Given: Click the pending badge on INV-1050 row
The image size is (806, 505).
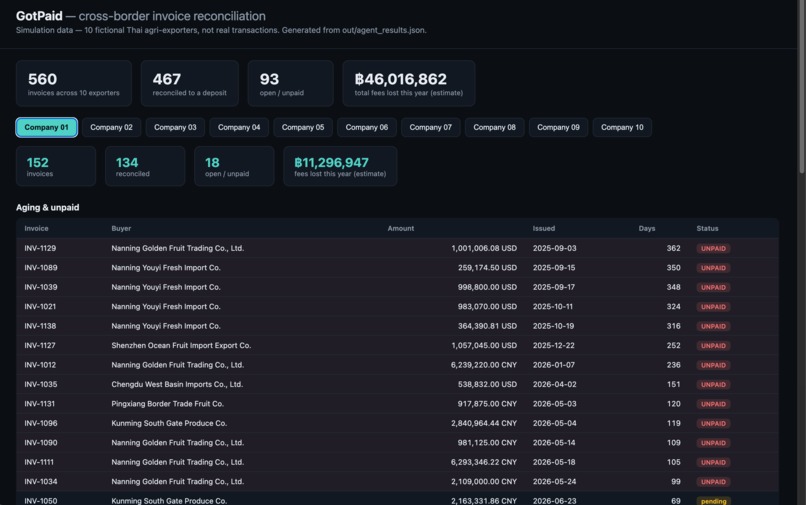Looking at the screenshot, I should [713, 501].
